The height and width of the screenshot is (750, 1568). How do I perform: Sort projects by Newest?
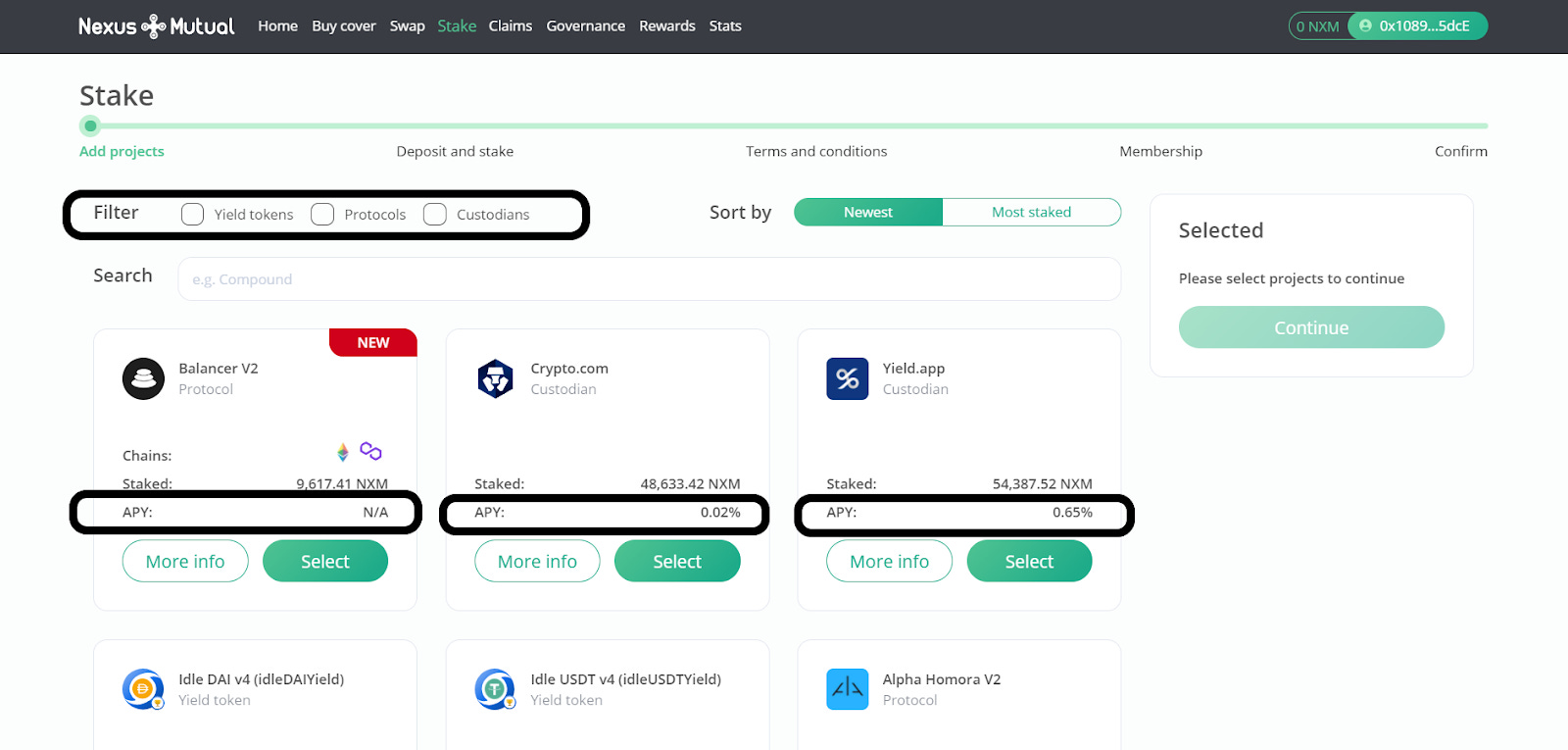pos(868,212)
